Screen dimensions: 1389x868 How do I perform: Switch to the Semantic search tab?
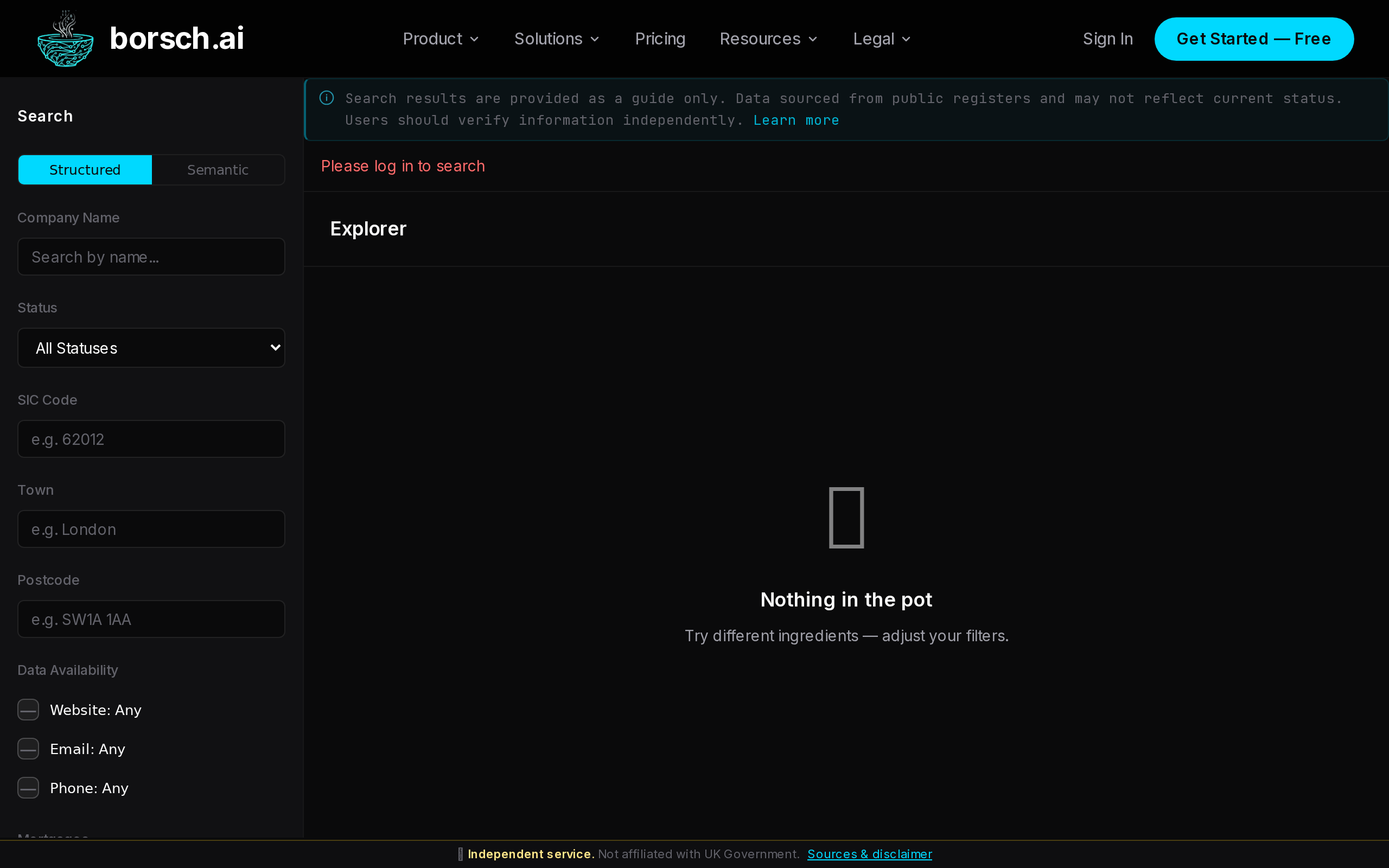[x=218, y=170]
